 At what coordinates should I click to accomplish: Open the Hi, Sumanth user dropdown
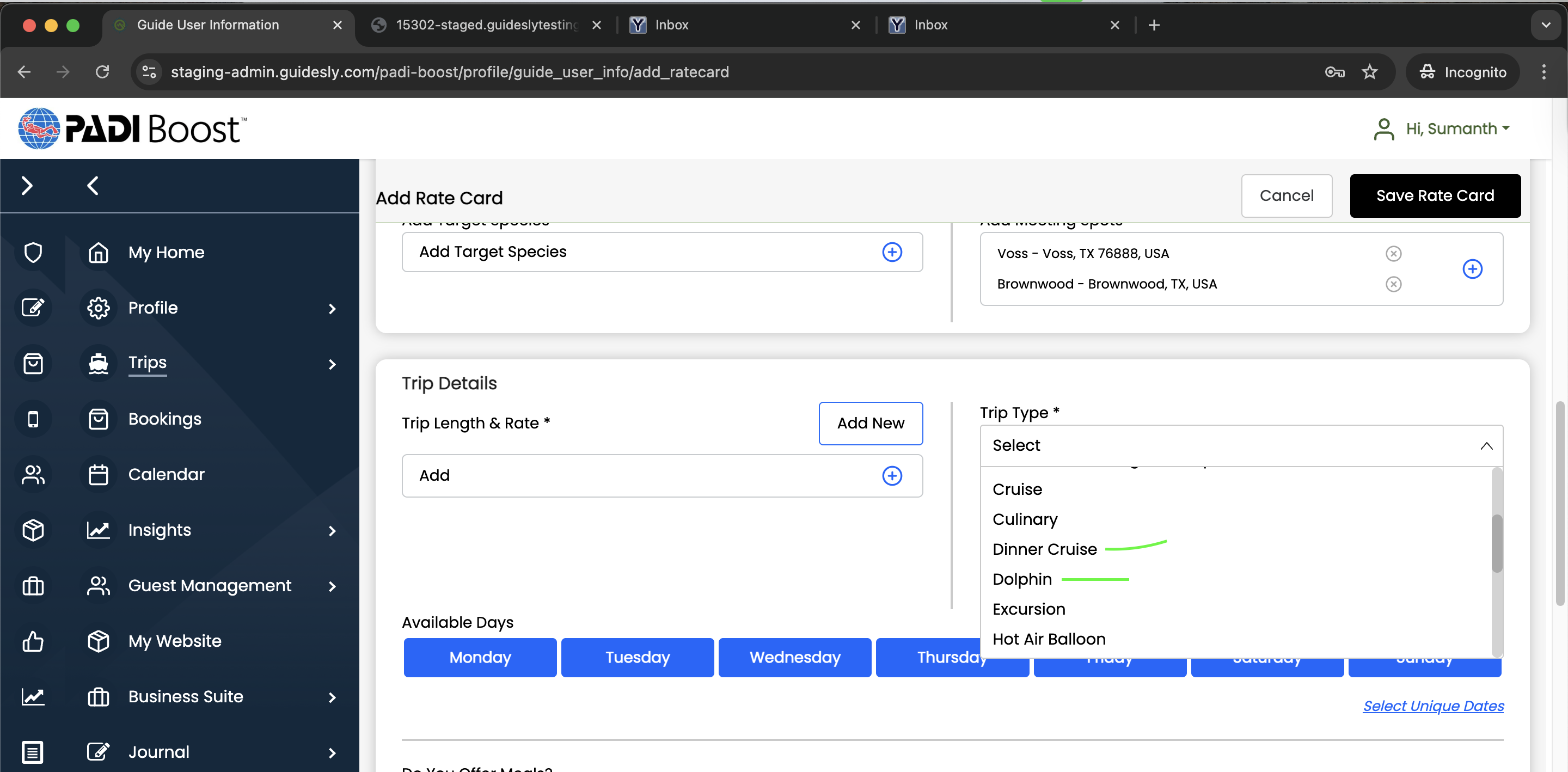point(1457,128)
